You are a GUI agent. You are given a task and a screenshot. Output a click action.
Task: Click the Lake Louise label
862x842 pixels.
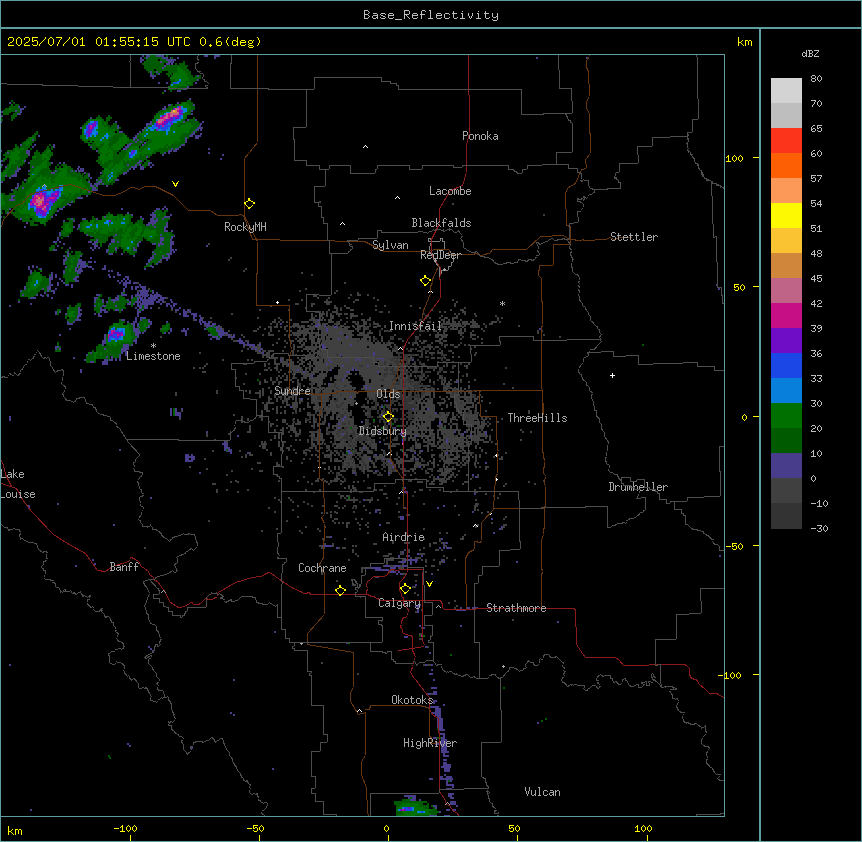[18, 484]
